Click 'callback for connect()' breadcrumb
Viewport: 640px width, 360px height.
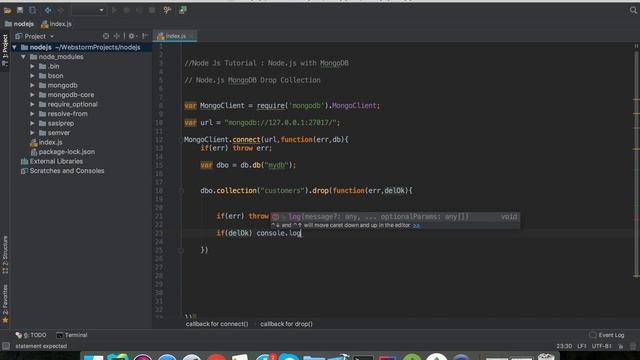217,324
